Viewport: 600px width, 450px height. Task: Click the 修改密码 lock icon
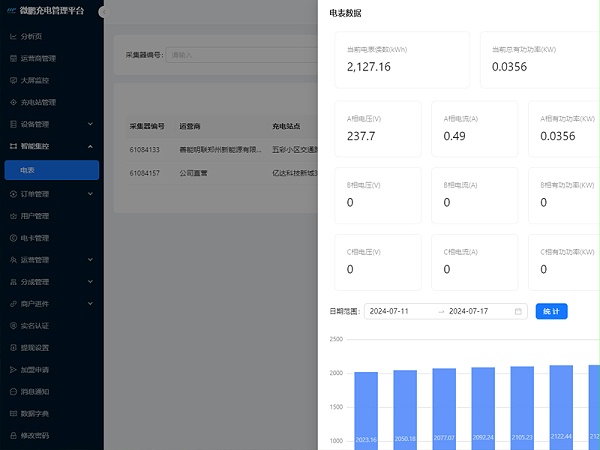click(13, 435)
